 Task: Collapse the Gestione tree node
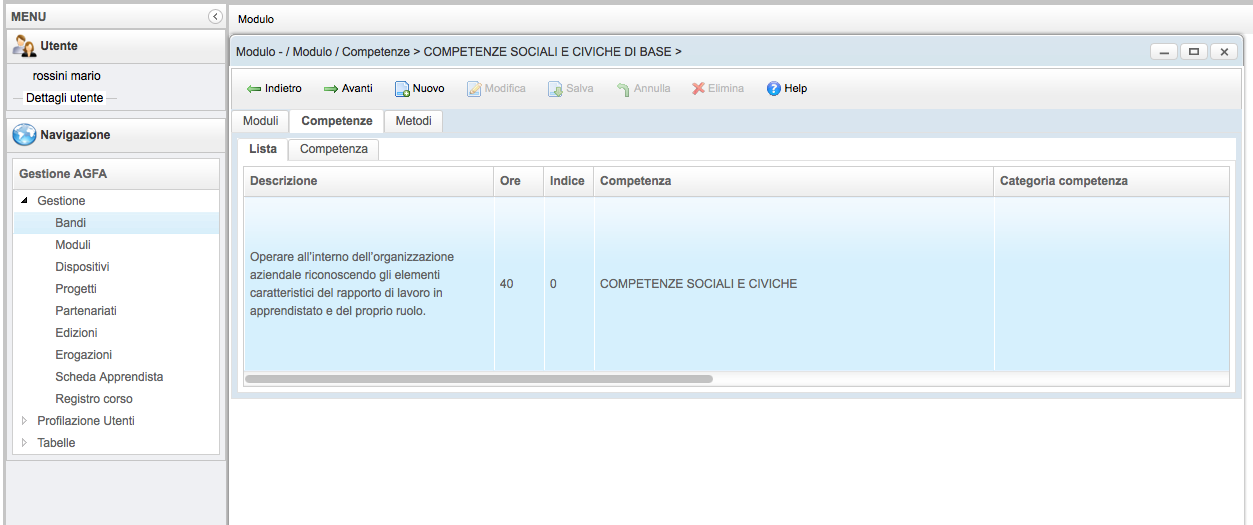pos(25,201)
